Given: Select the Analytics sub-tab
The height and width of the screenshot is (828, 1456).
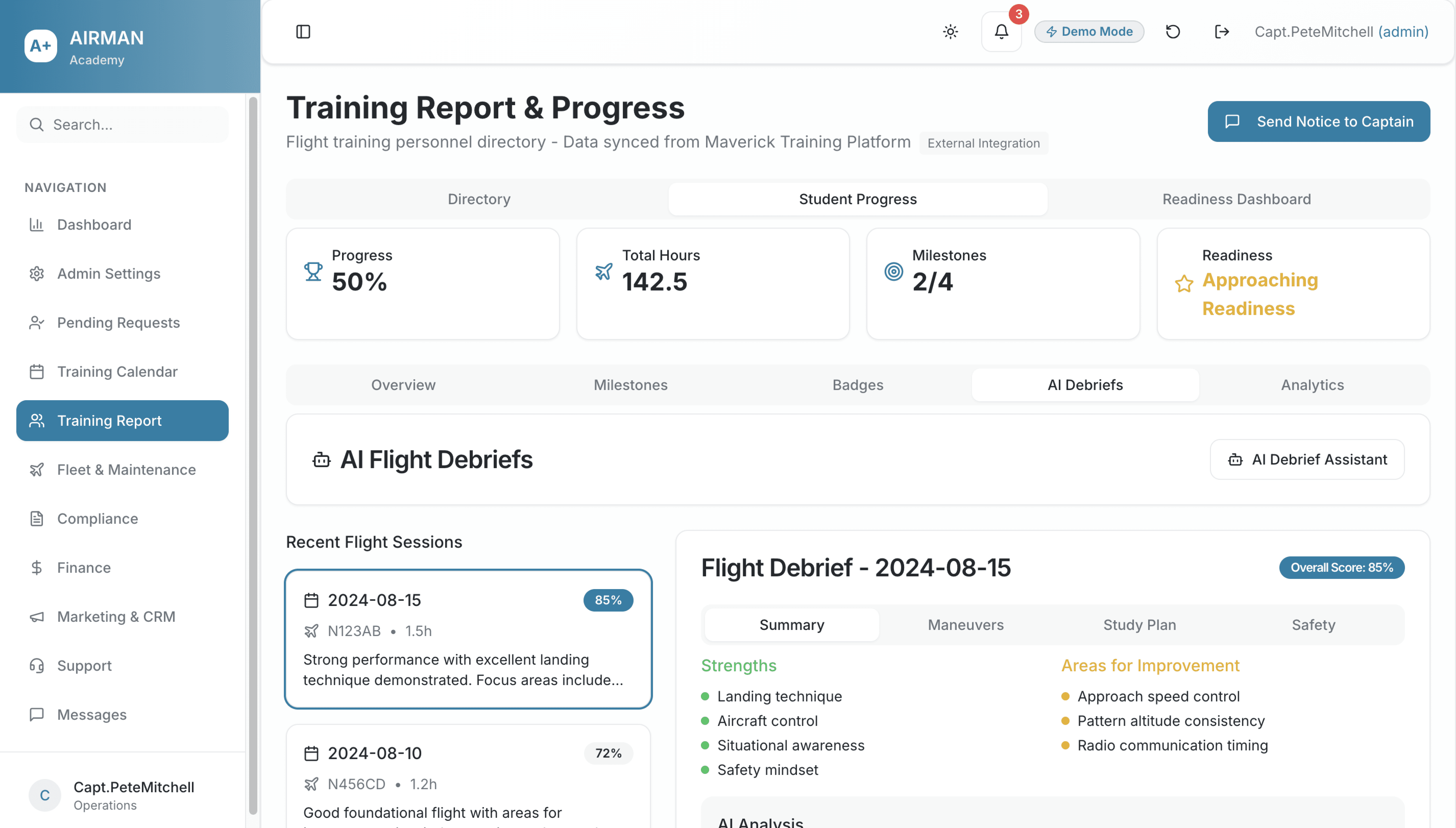Looking at the screenshot, I should point(1312,385).
